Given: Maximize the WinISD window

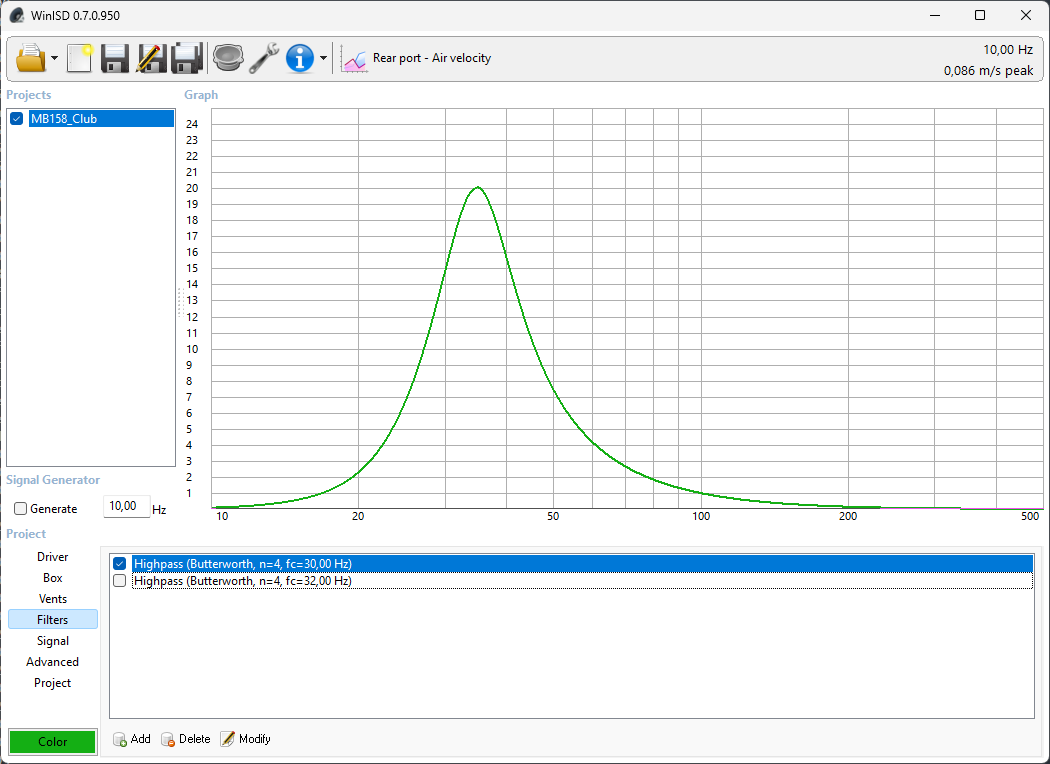Looking at the screenshot, I should 980,15.
